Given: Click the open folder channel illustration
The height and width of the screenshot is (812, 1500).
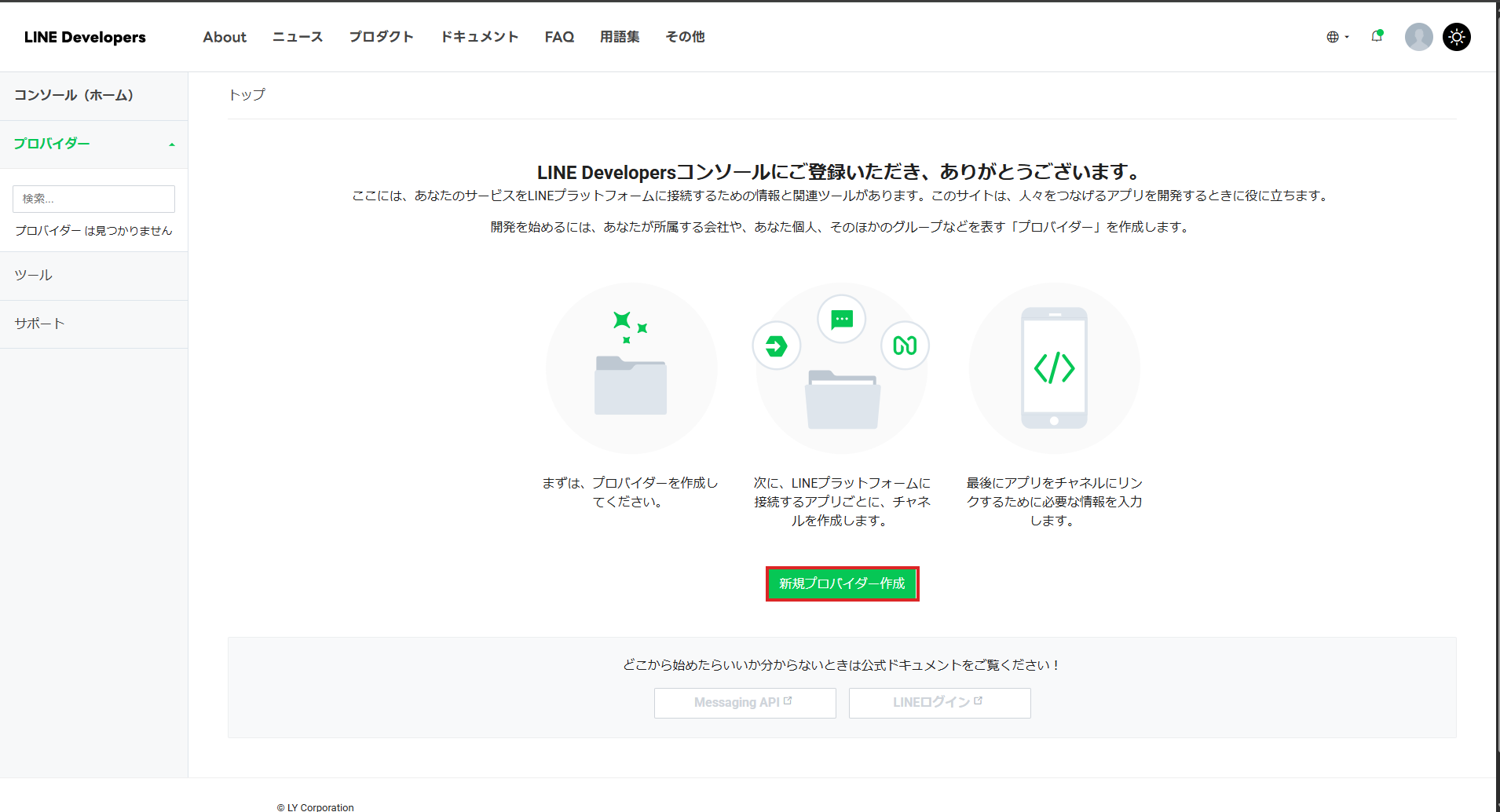Looking at the screenshot, I should click(842, 400).
